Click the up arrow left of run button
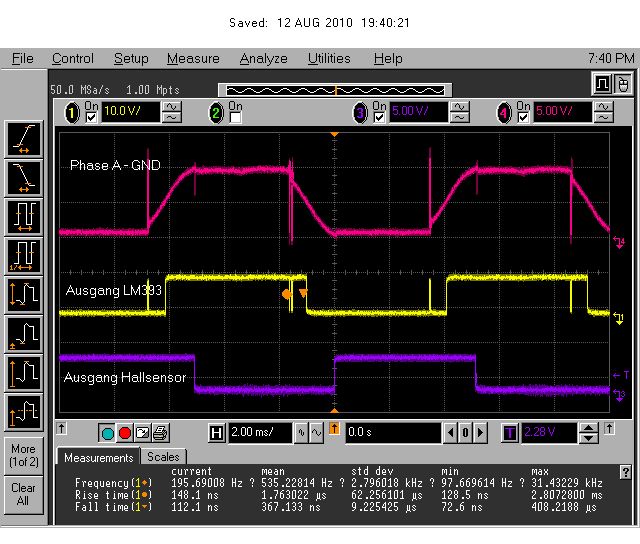 point(62,429)
